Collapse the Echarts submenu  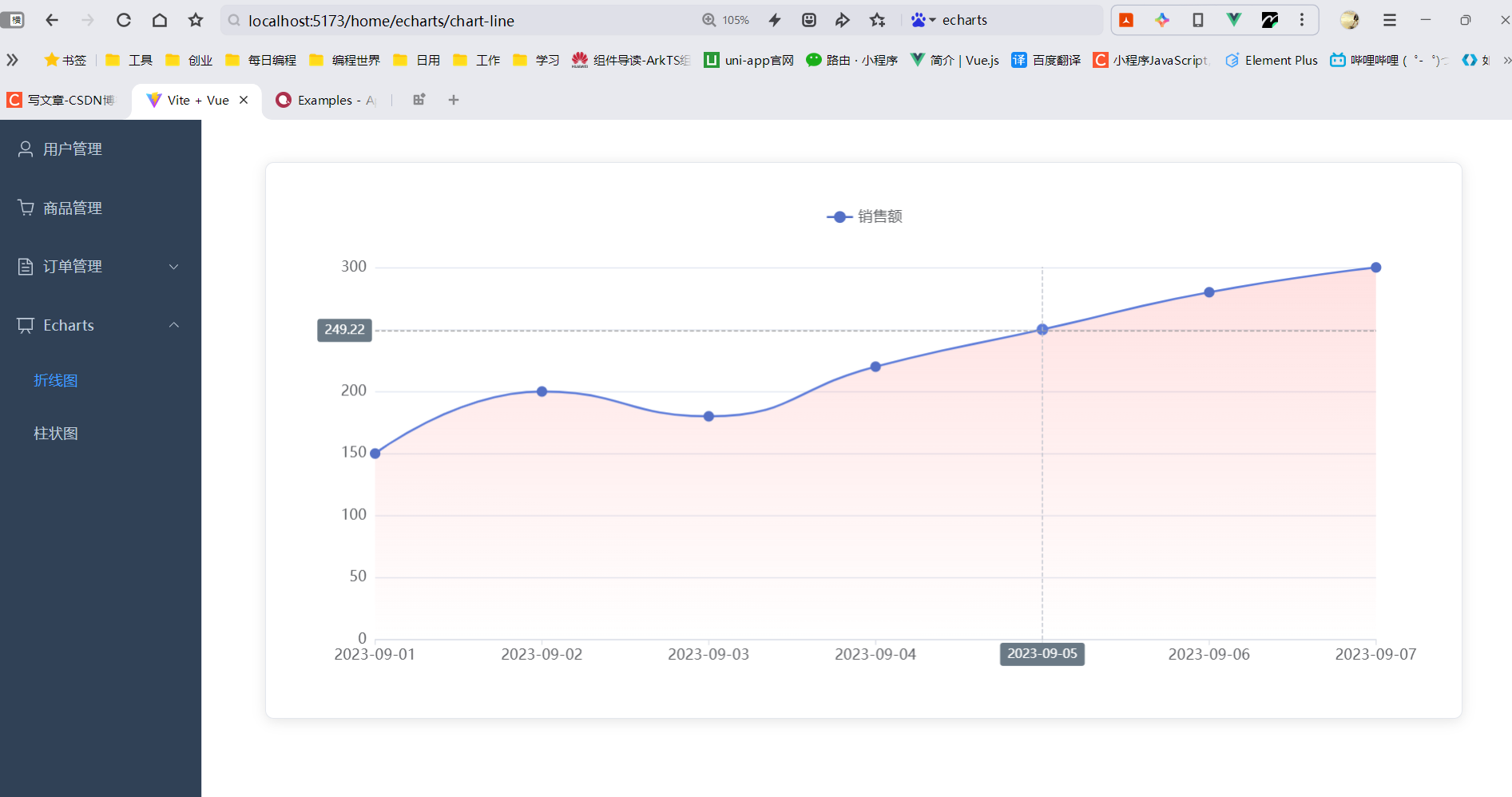101,325
